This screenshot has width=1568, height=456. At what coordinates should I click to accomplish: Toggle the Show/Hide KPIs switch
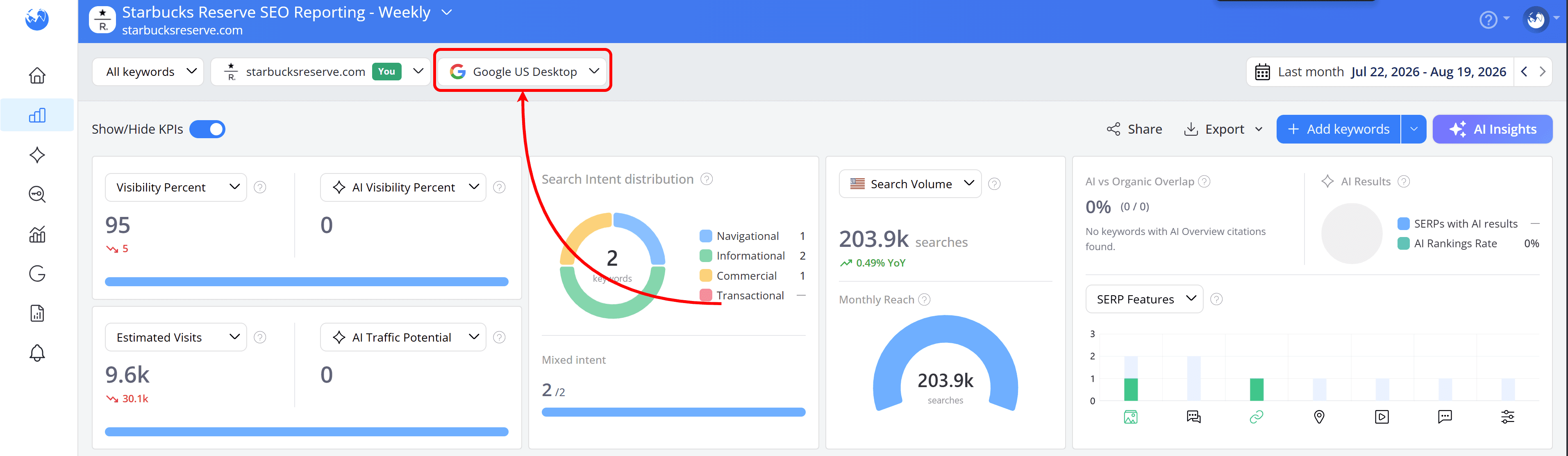pos(207,129)
